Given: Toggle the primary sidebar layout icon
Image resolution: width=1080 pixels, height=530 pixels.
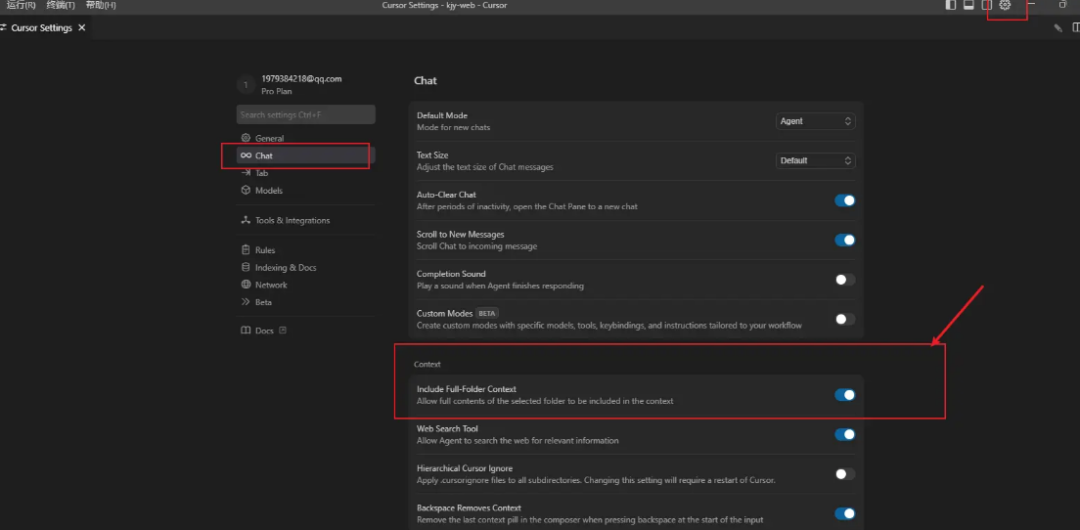Looking at the screenshot, I should click(950, 6).
